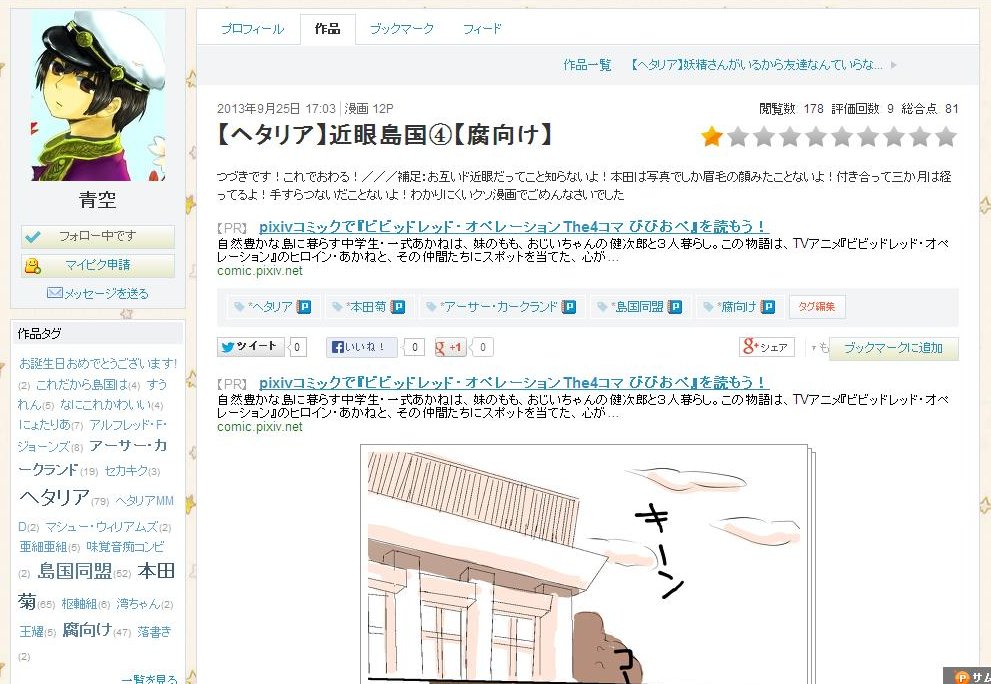
Task: Click sidebar tag これだから島国は
Action: point(82,385)
